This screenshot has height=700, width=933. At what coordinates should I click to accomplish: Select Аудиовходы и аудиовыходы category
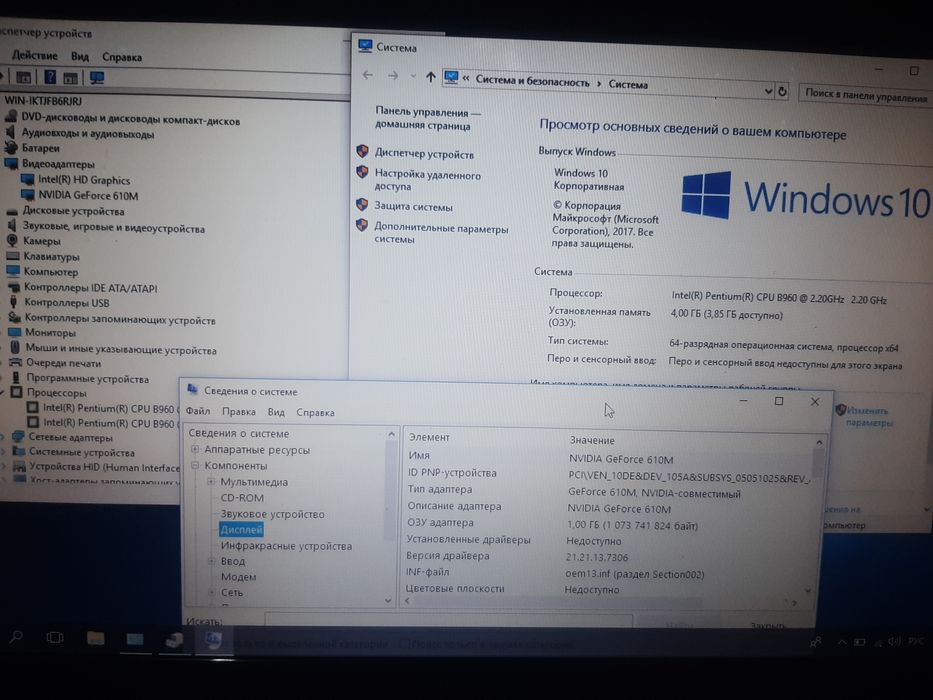87,134
